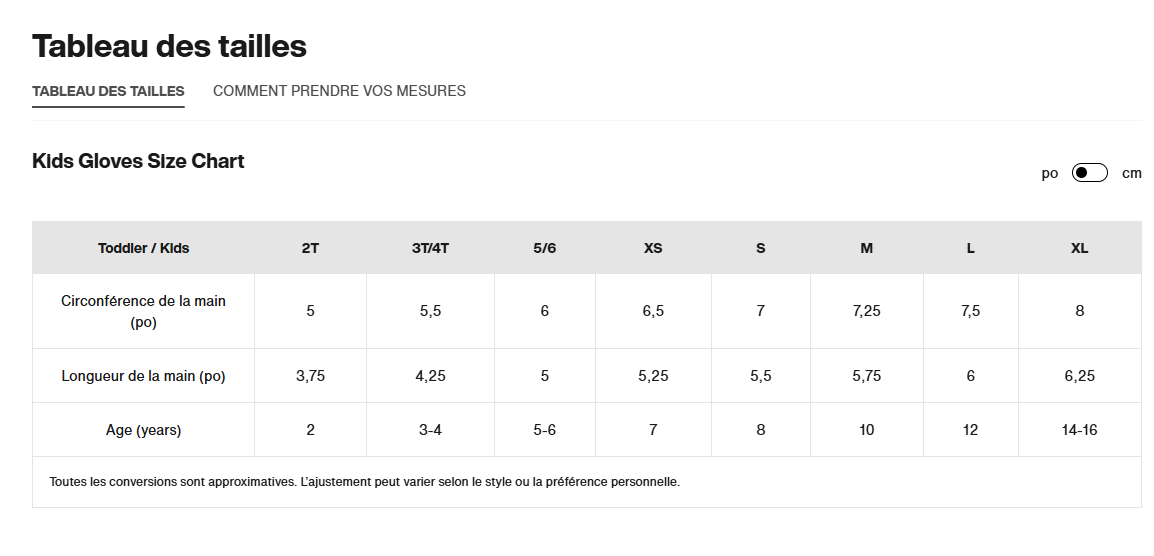
Task: Select the Tableau des tailles tab
Action: point(108,91)
